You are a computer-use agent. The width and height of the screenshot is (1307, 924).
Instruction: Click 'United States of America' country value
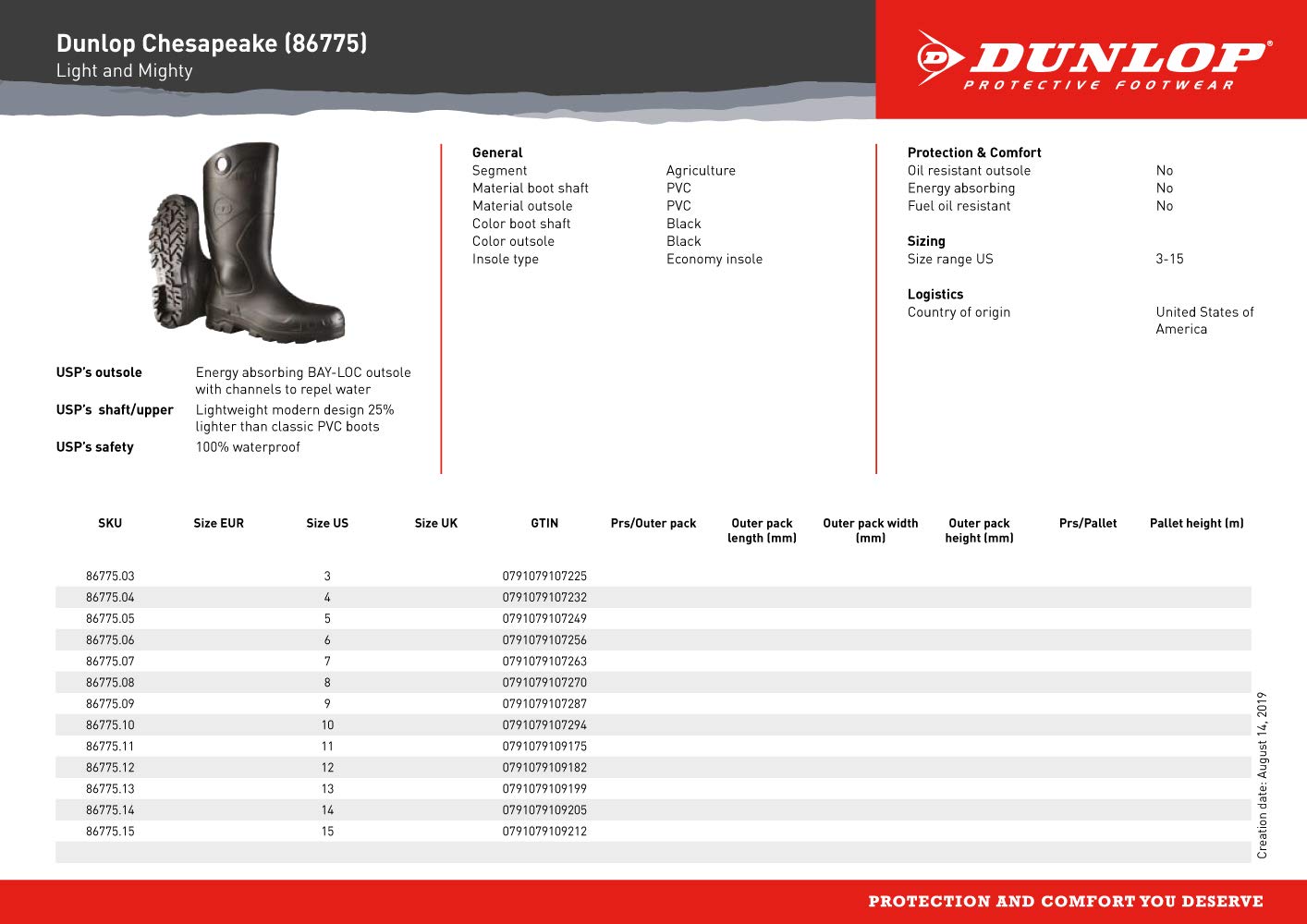(1203, 321)
